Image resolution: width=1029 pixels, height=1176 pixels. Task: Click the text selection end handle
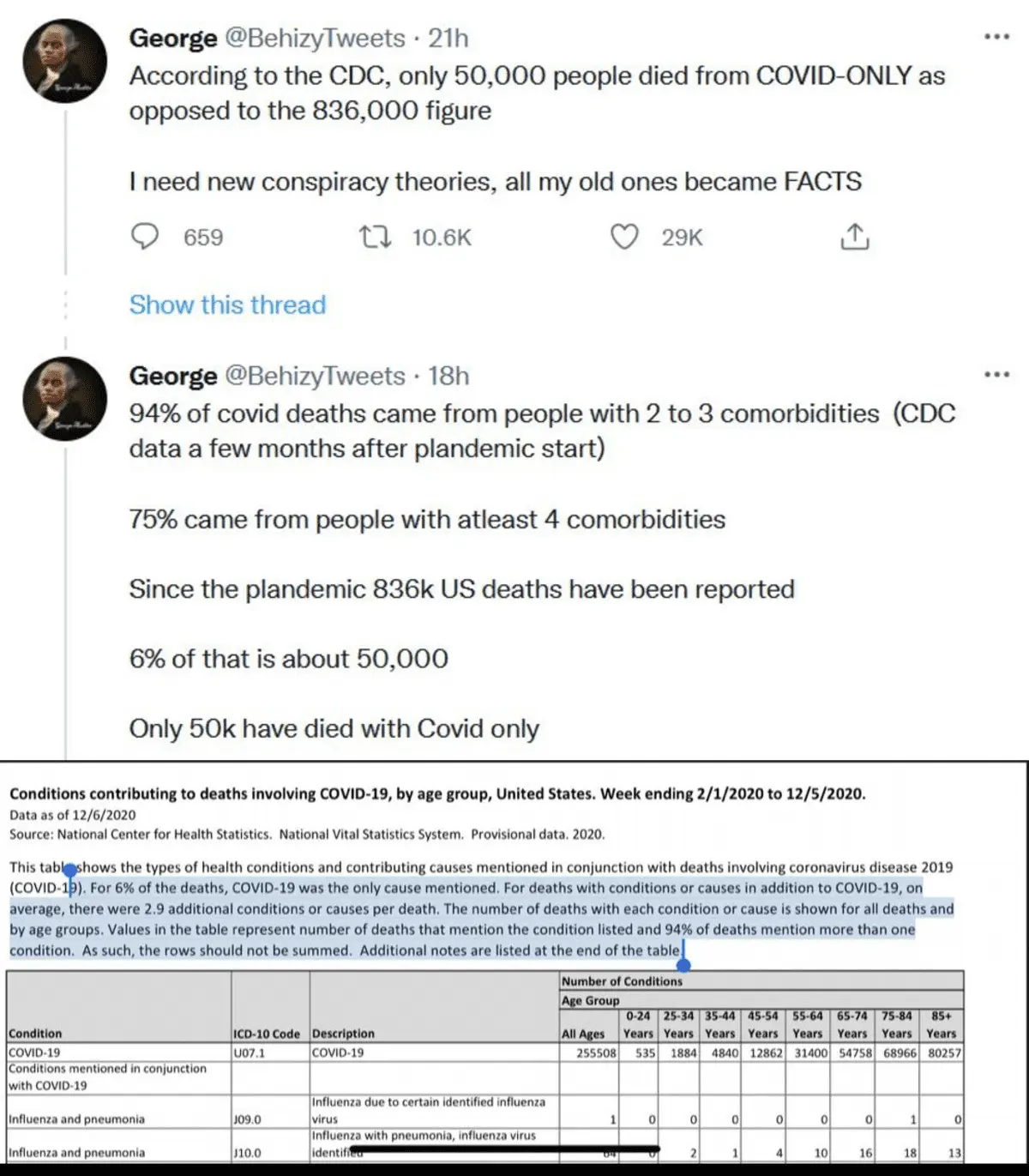point(683,963)
